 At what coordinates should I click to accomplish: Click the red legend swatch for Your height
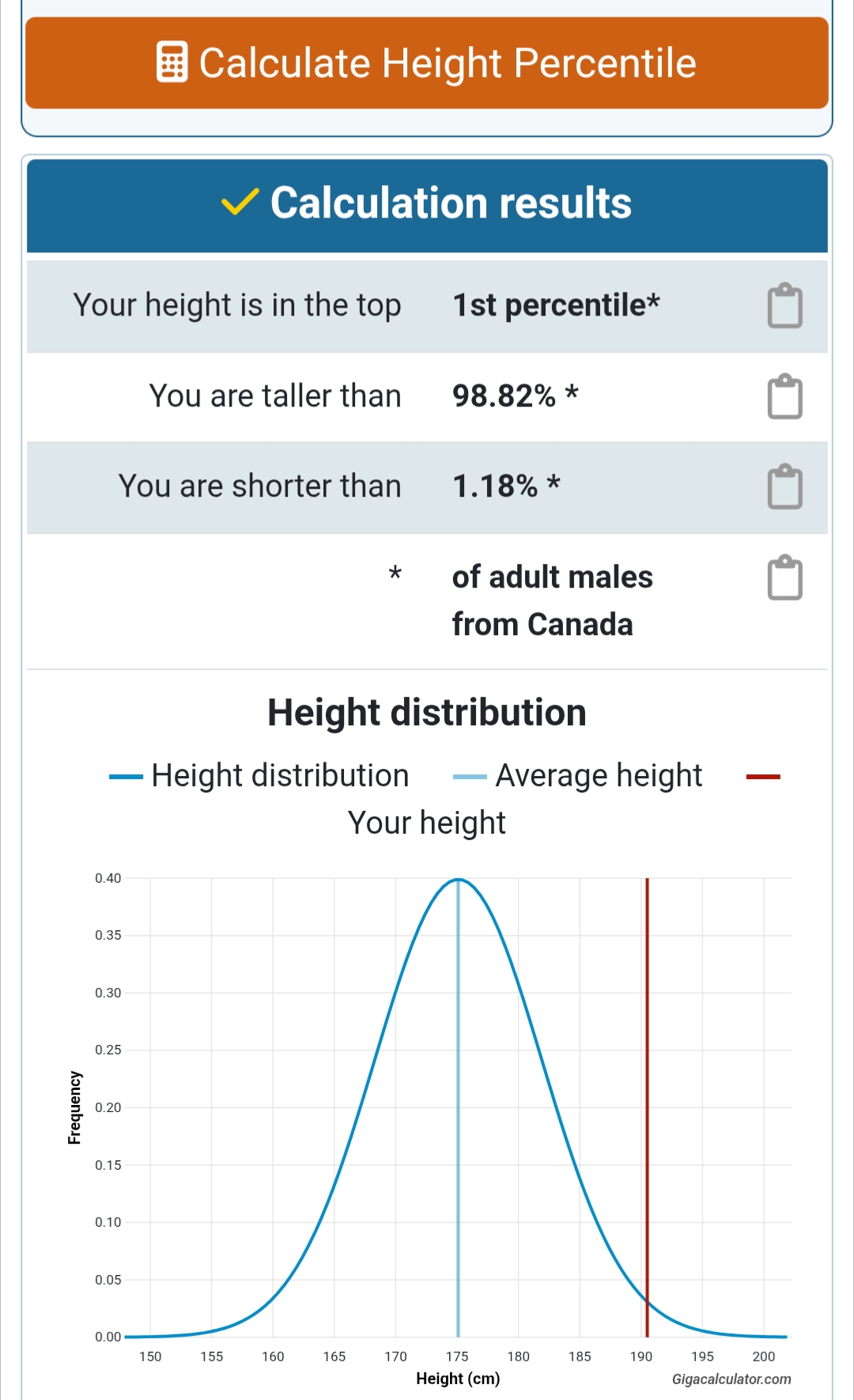coord(763,777)
